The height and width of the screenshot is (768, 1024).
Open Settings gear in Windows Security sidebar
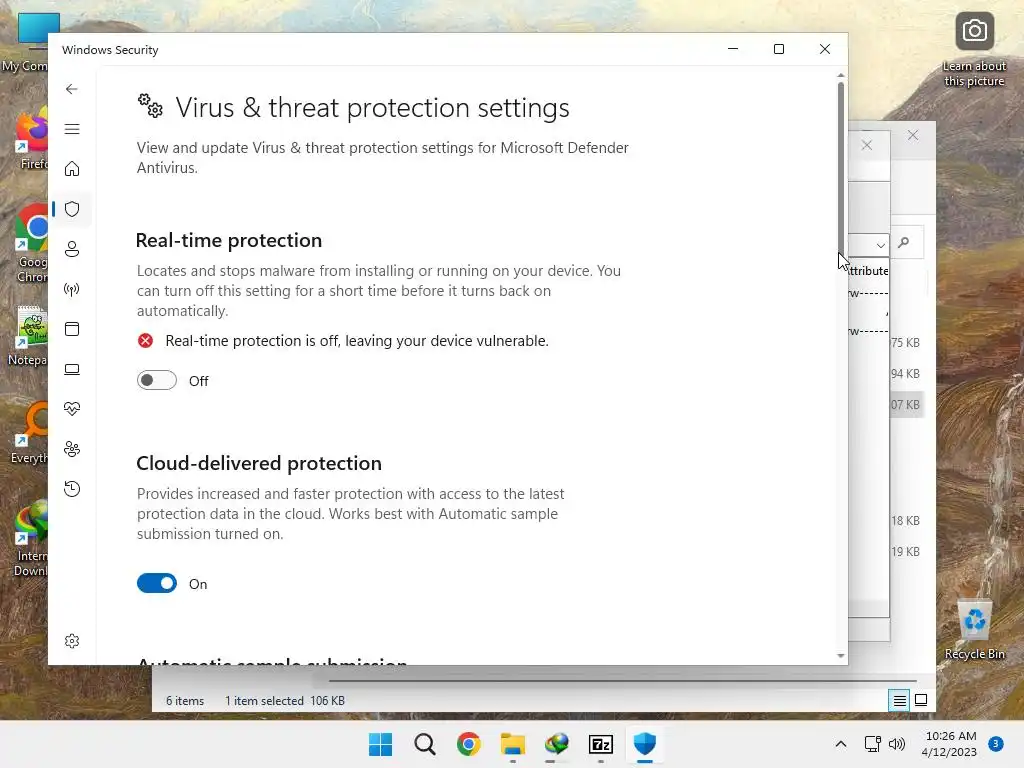point(72,641)
